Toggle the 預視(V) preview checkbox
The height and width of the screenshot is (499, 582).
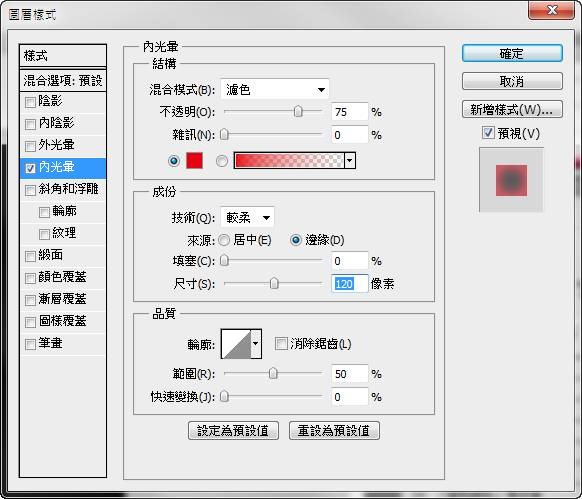[488, 133]
